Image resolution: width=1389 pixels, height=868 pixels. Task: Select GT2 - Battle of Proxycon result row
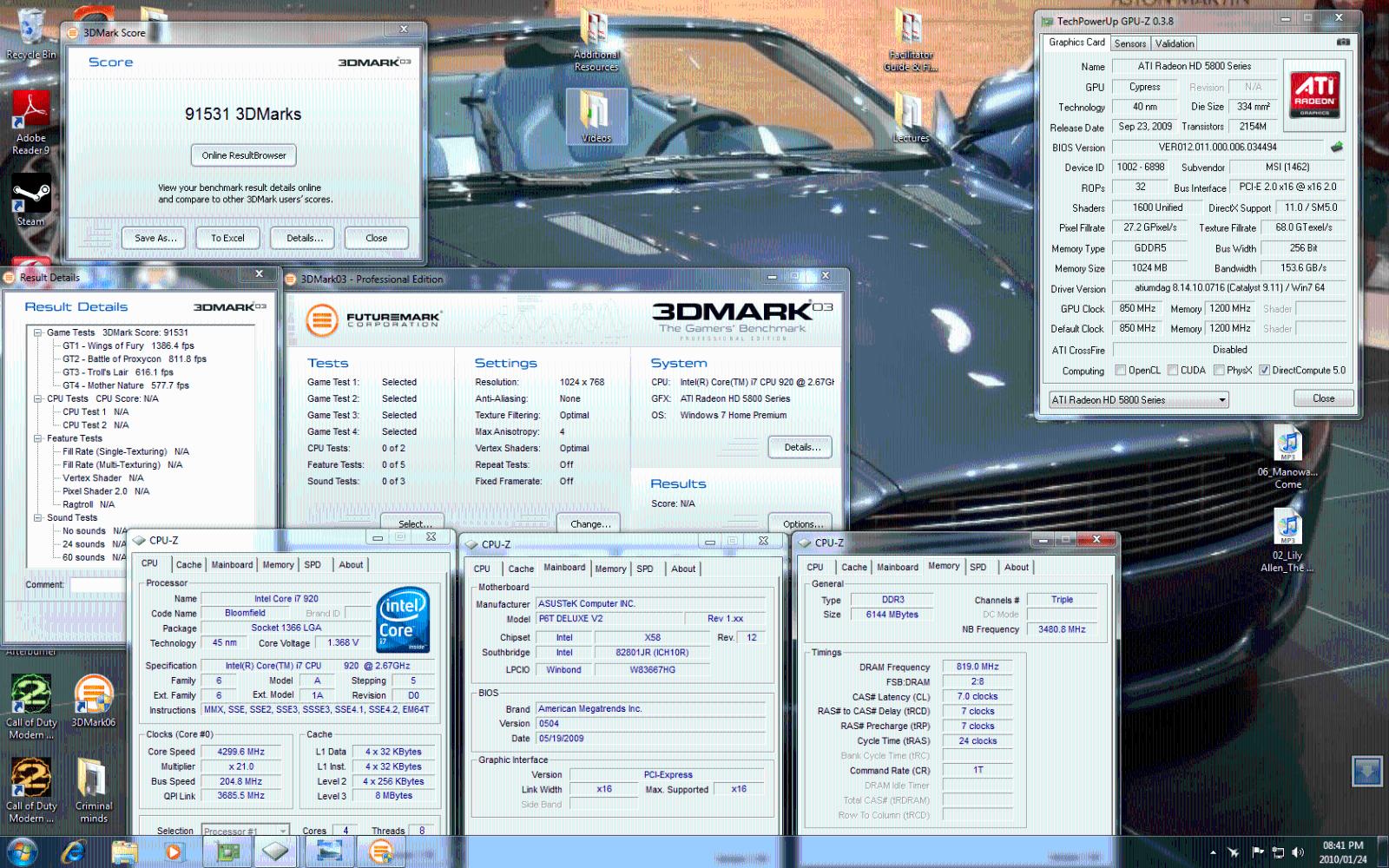tap(135, 358)
